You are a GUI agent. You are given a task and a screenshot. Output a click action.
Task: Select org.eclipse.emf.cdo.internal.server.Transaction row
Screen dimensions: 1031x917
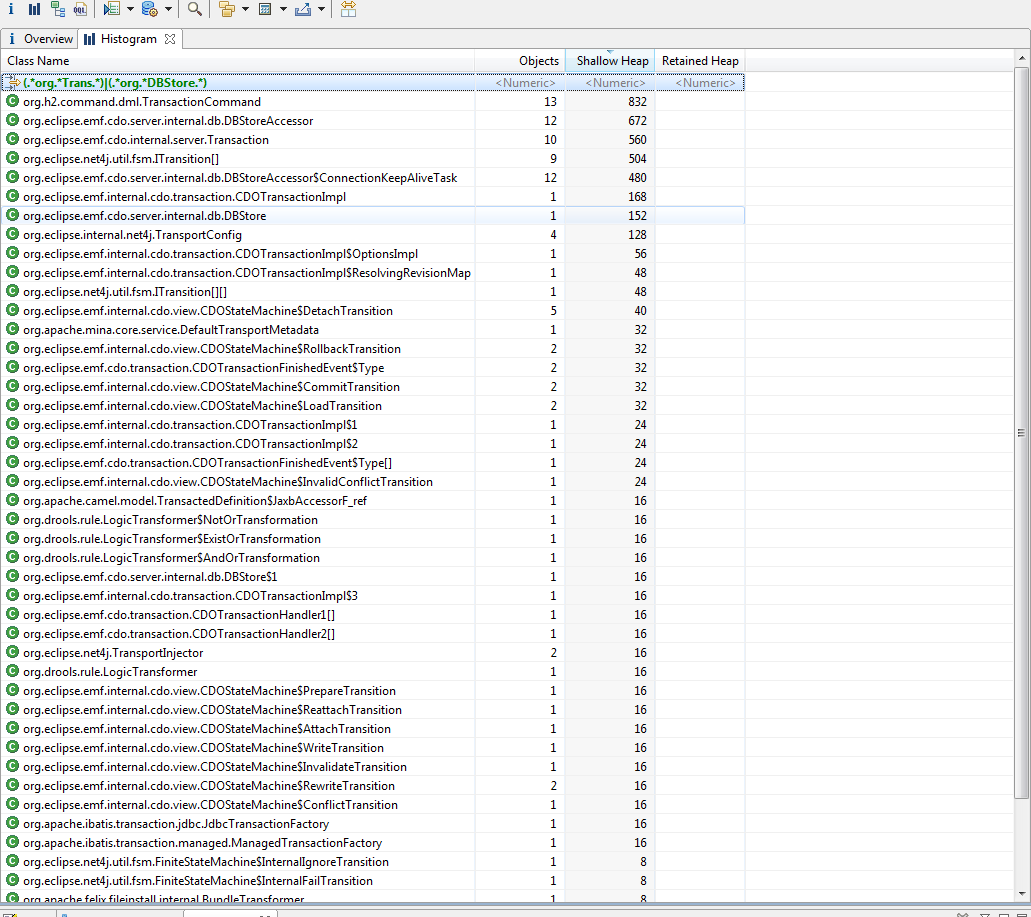(373, 140)
